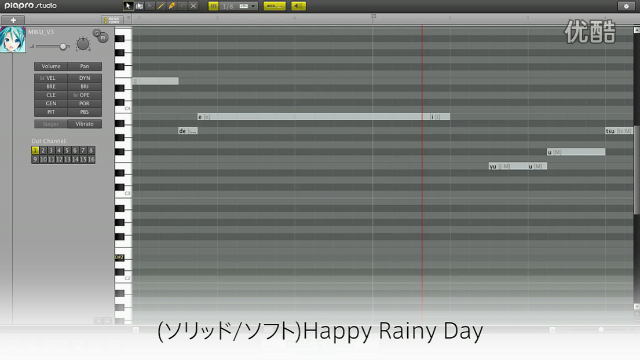Viewport: 640px width, 360px height.
Task: Select output channel 2
Action: click(43, 151)
